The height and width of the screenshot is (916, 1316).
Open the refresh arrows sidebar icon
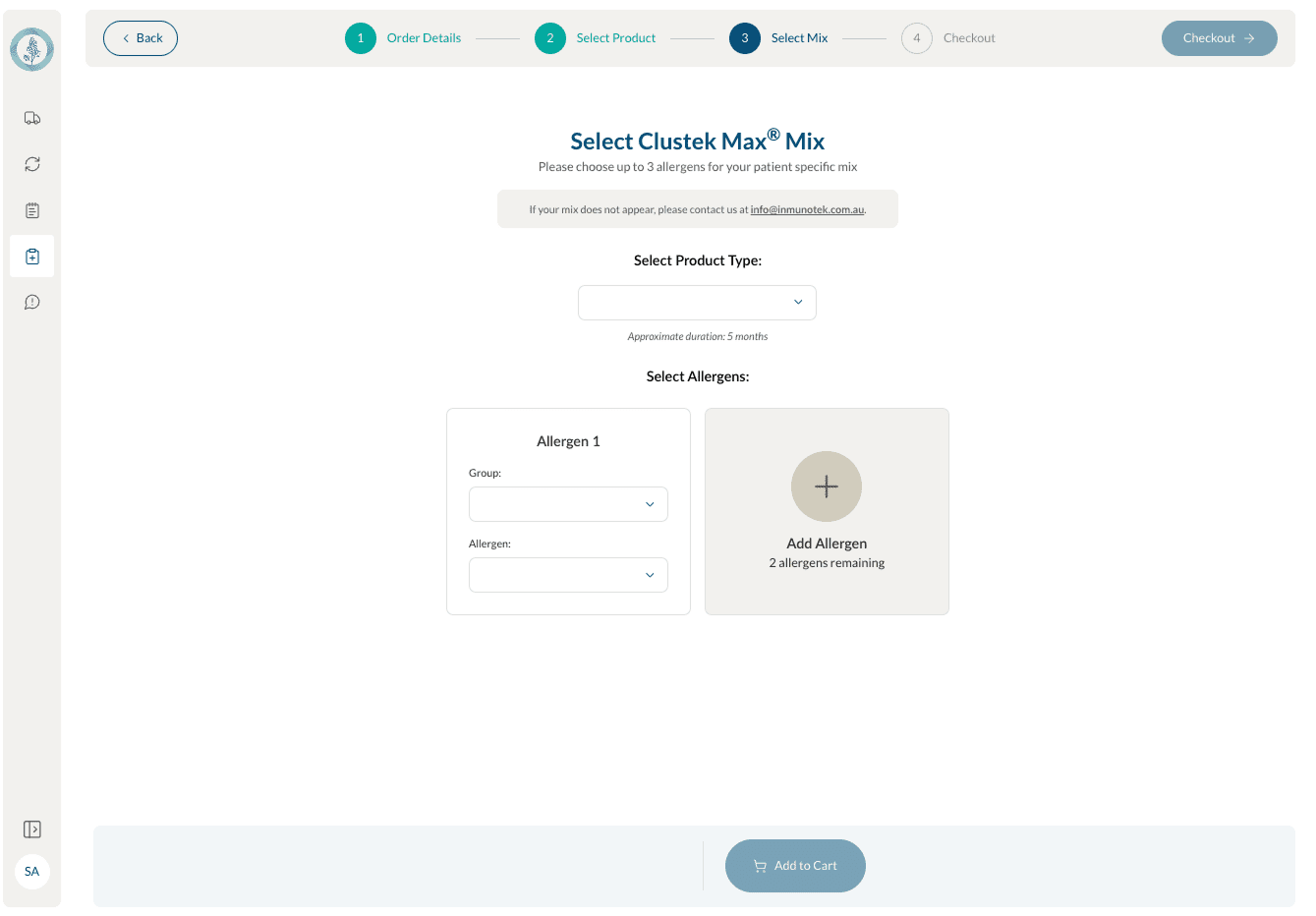(32, 164)
